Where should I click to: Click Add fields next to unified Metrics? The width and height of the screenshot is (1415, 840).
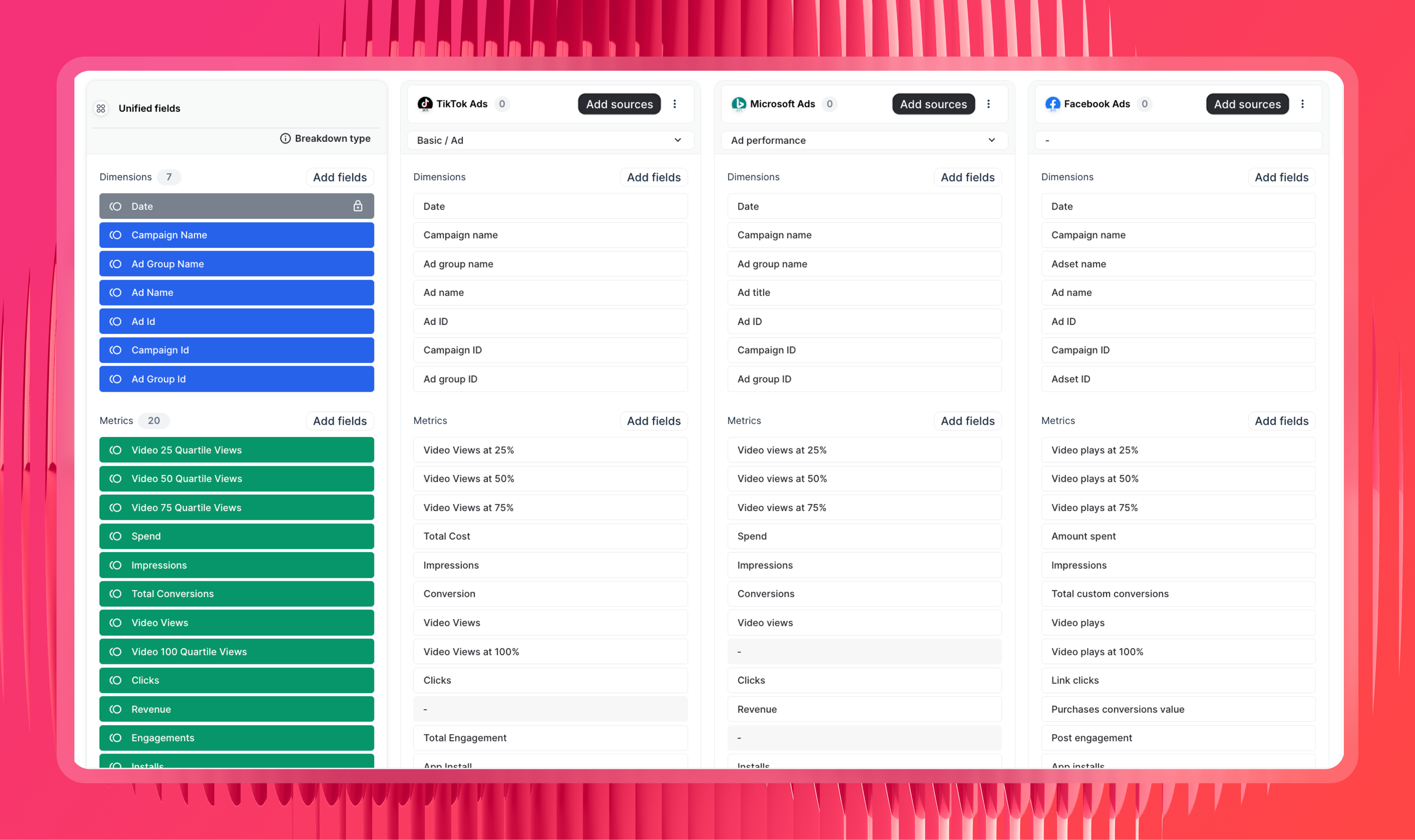340,421
